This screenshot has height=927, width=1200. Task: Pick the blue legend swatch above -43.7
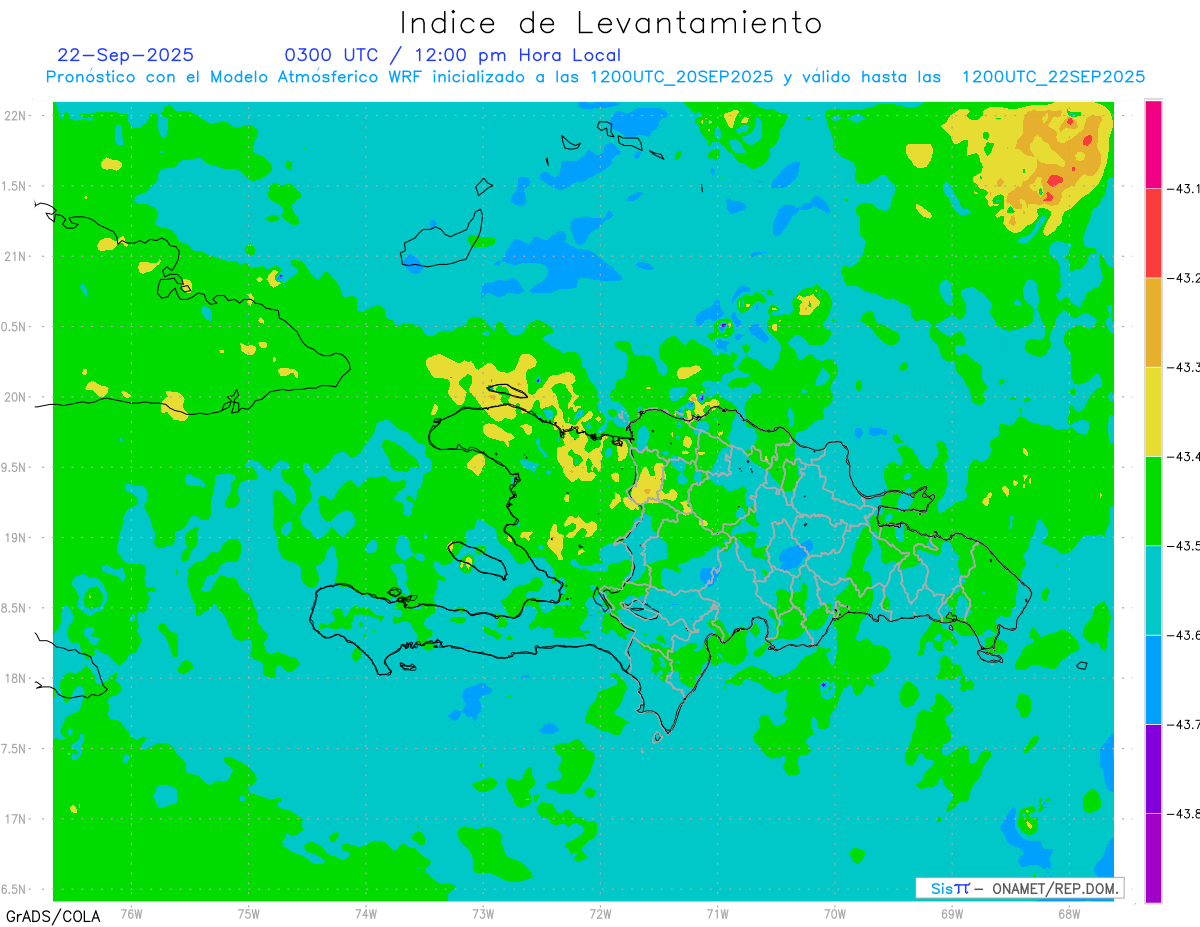1153,679
